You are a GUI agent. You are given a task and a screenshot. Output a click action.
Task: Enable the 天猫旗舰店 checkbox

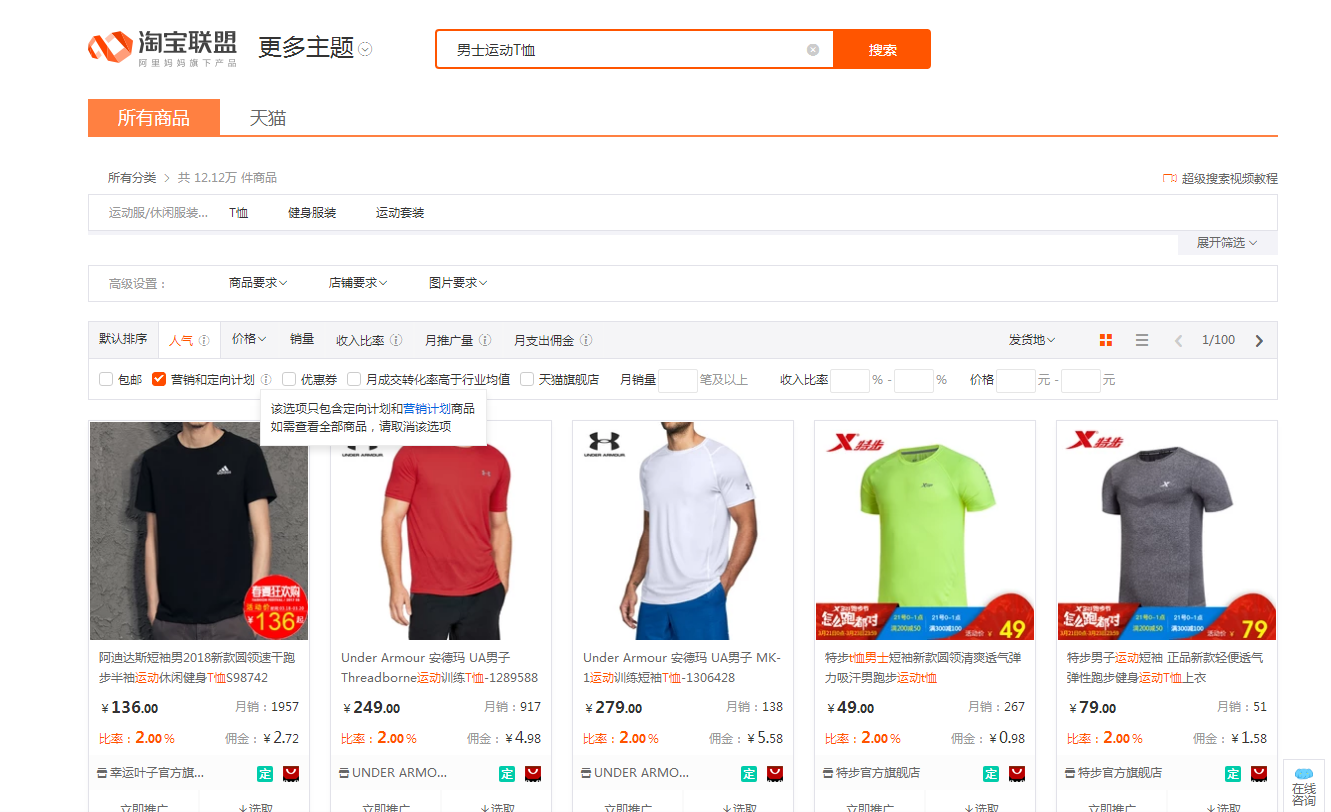click(527, 379)
